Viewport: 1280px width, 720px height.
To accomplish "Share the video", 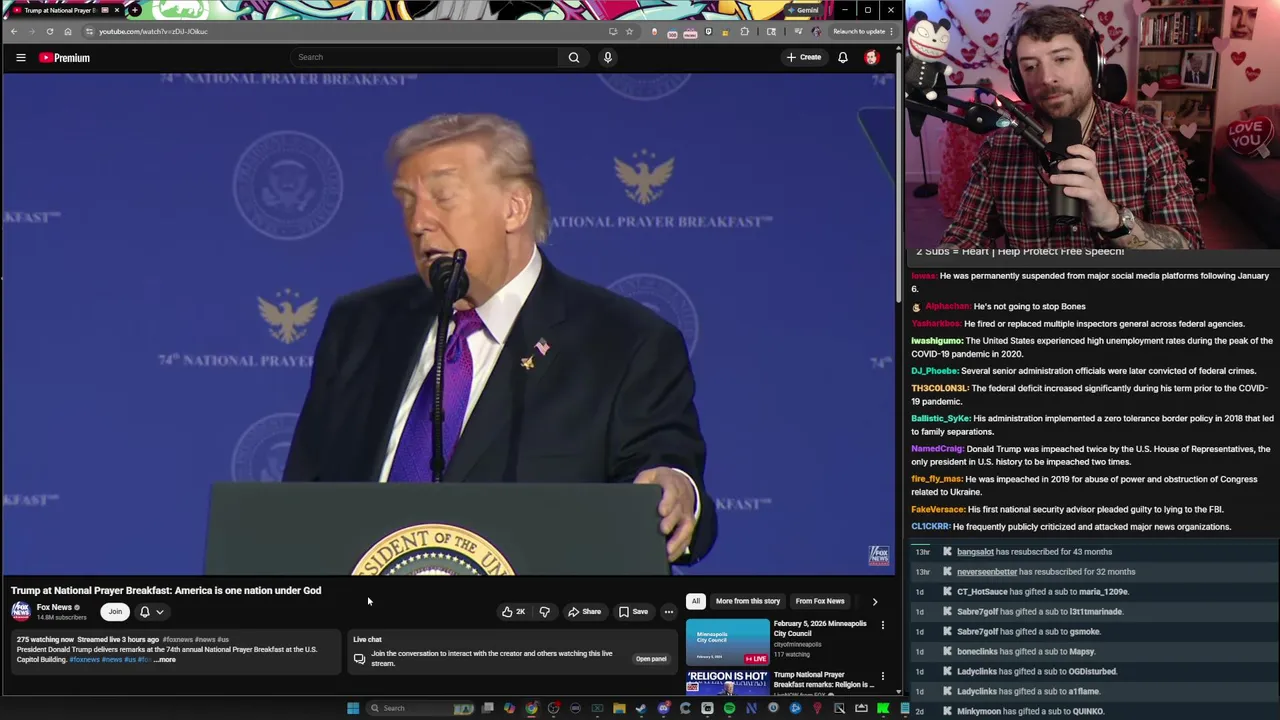I will point(584,611).
